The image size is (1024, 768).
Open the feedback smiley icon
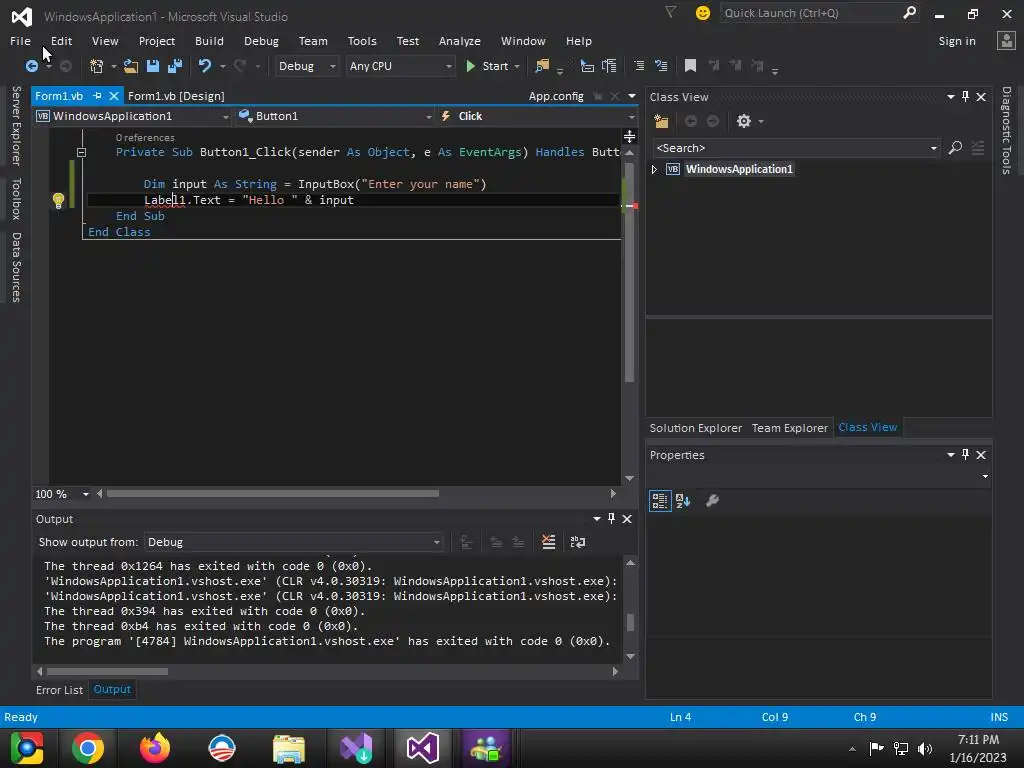click(x=703, y=13)
